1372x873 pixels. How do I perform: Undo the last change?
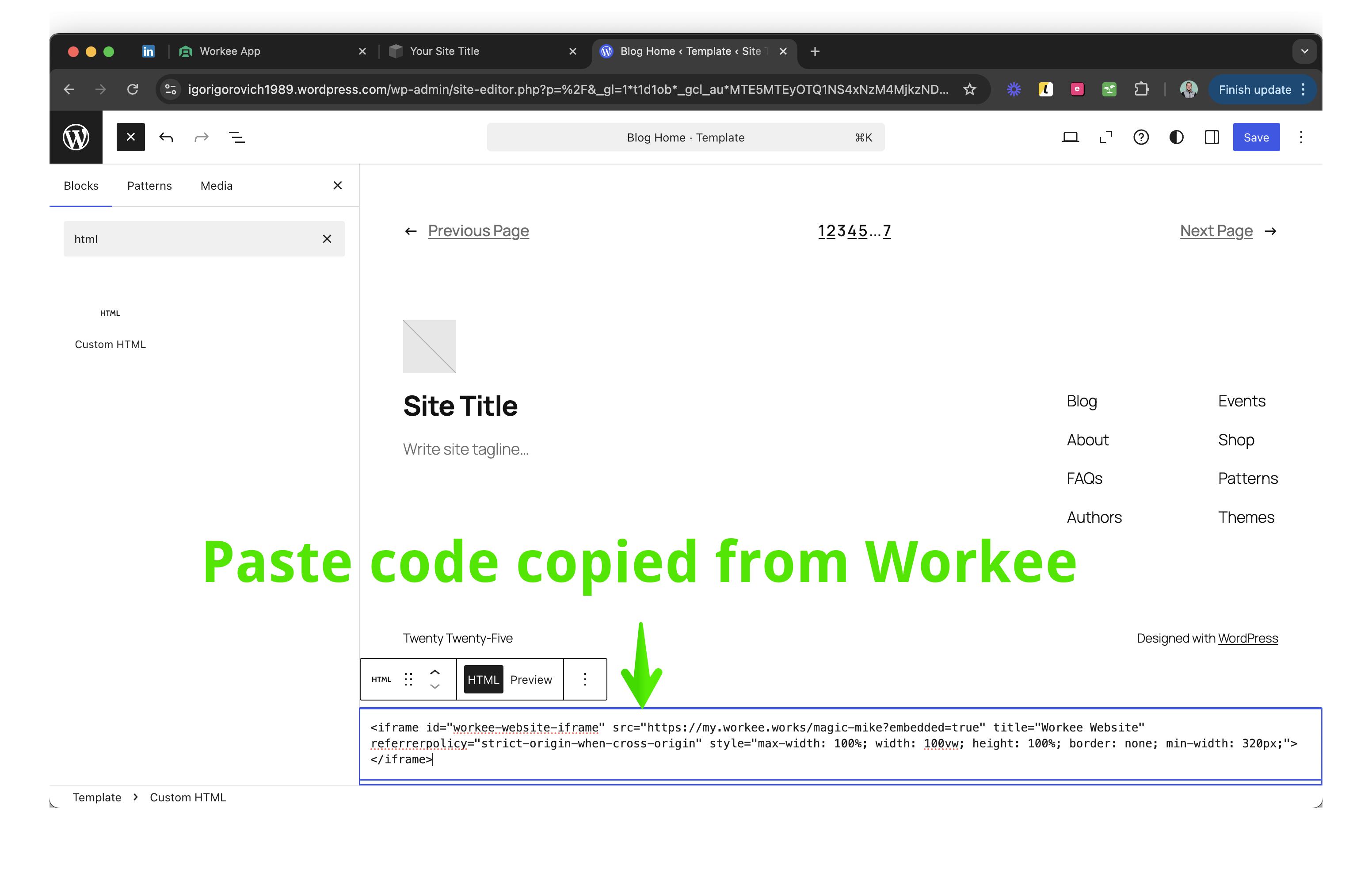click(x=166, y=138)
